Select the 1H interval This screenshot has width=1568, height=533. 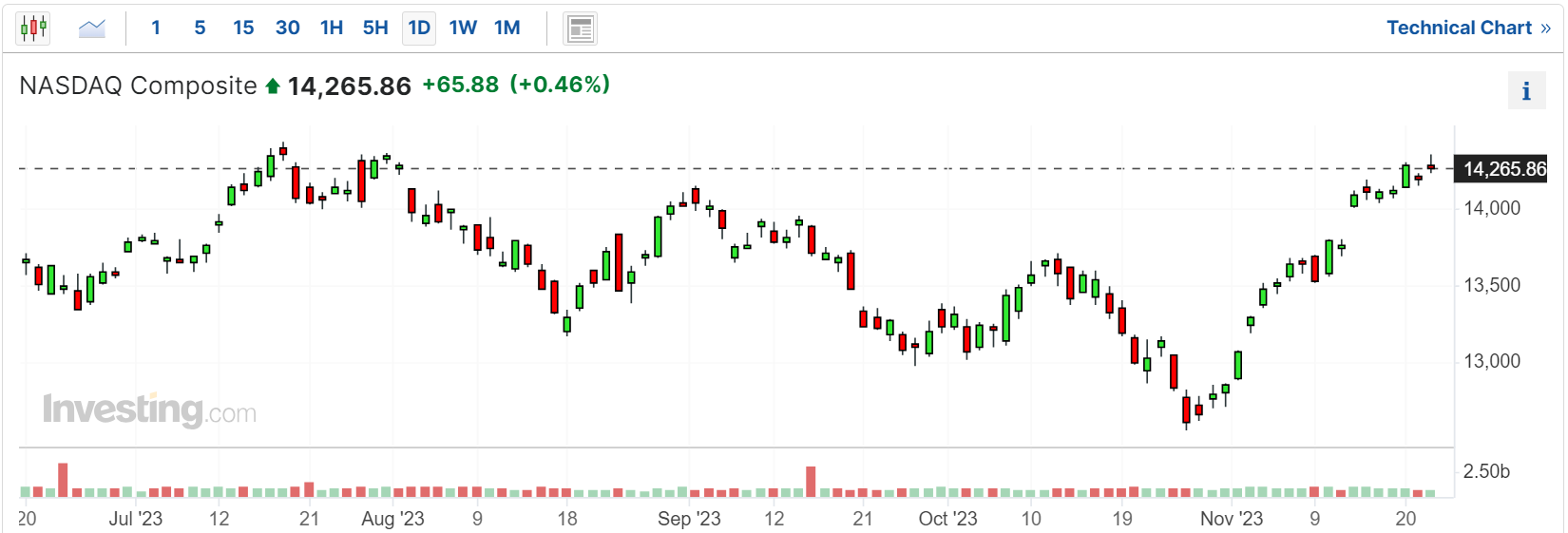(332, 28)
